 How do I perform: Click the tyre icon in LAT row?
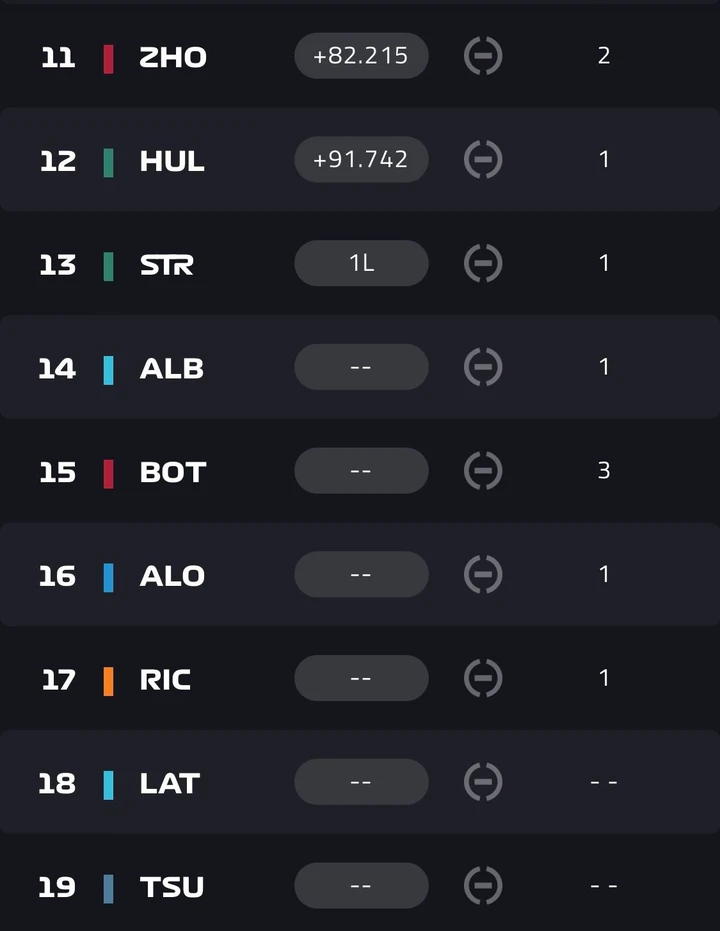click(483, 781)
